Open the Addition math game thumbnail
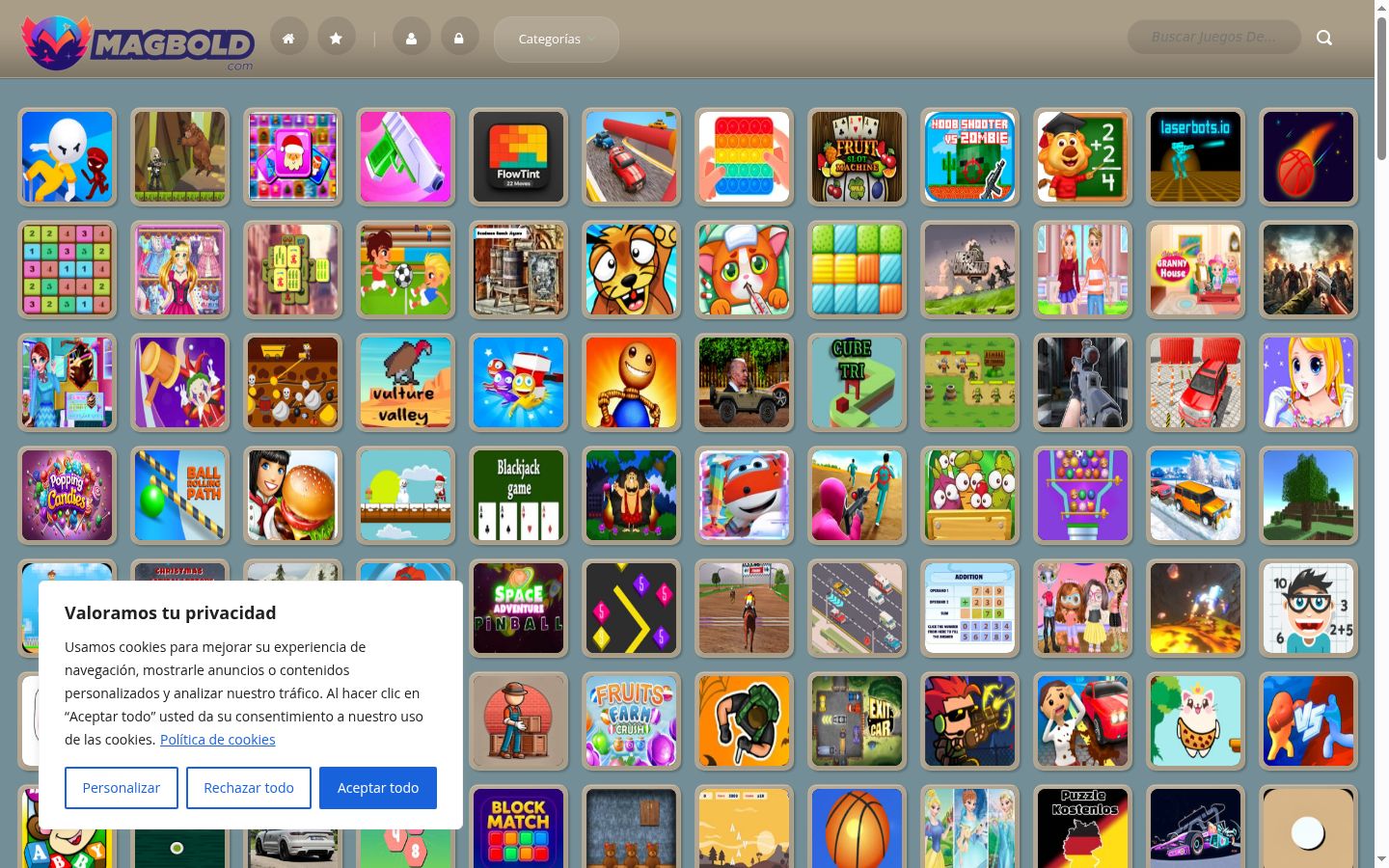The image size is (1389, 868). pos(970,608)
